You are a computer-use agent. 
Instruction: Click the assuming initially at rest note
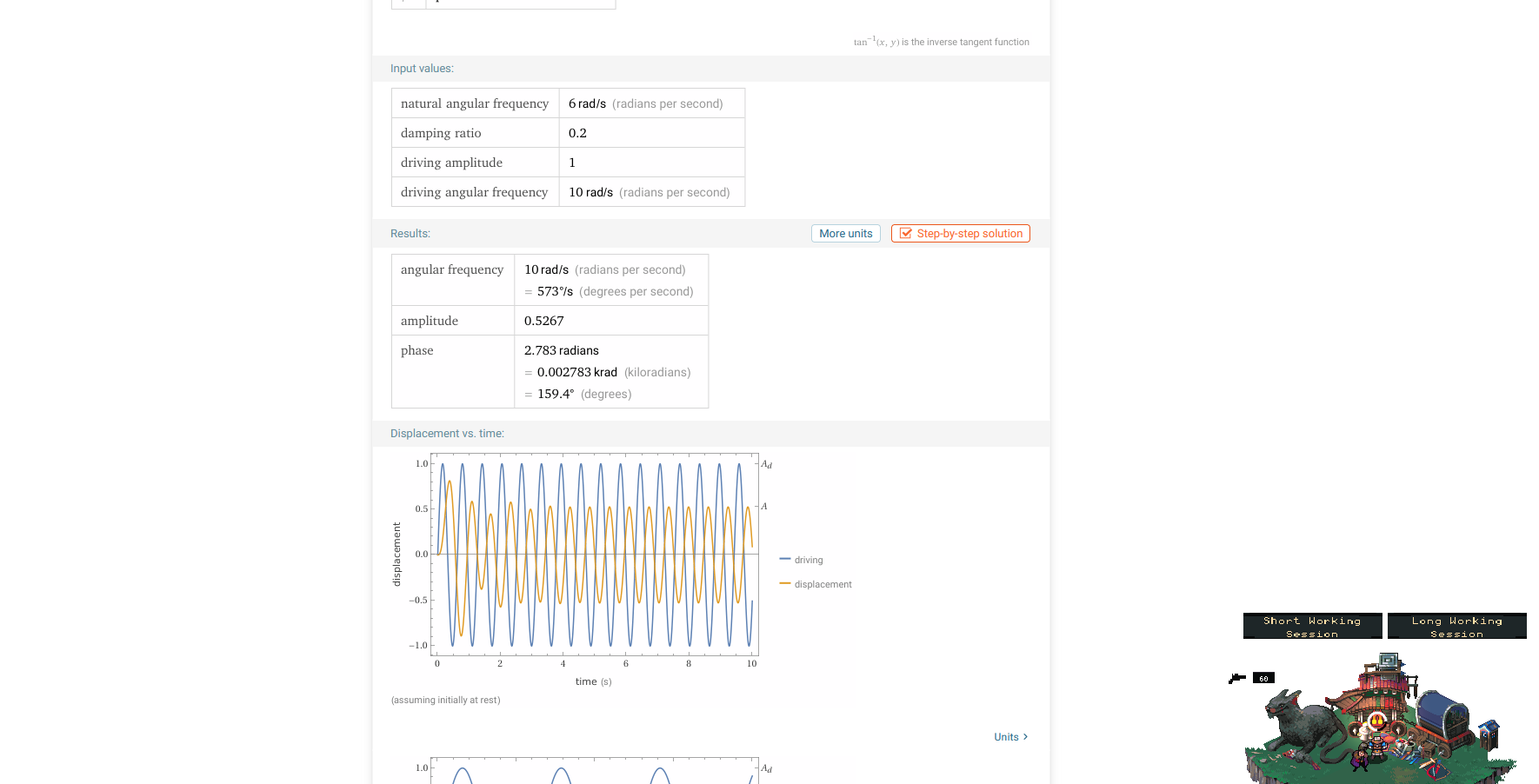446,700
